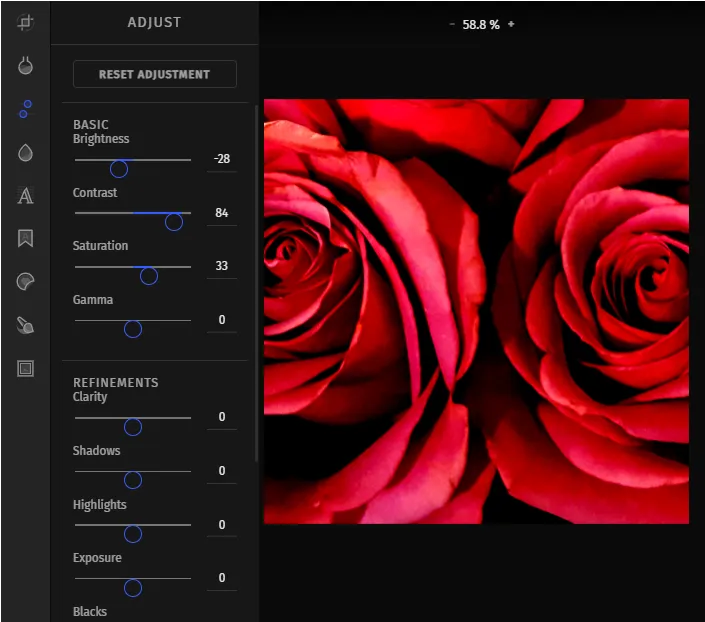Click the Highlights slider handle
The image size is (705, 622).
(133, 534)
